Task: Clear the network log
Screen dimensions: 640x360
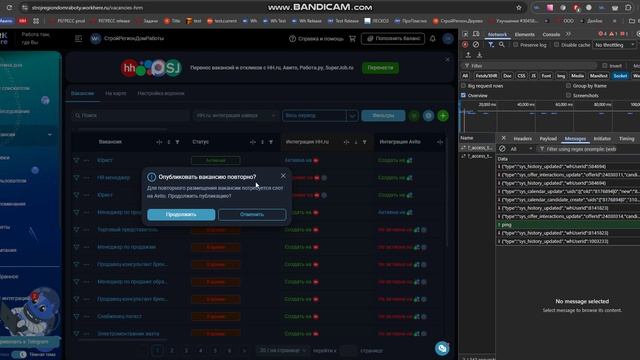Action: (476, 44)
